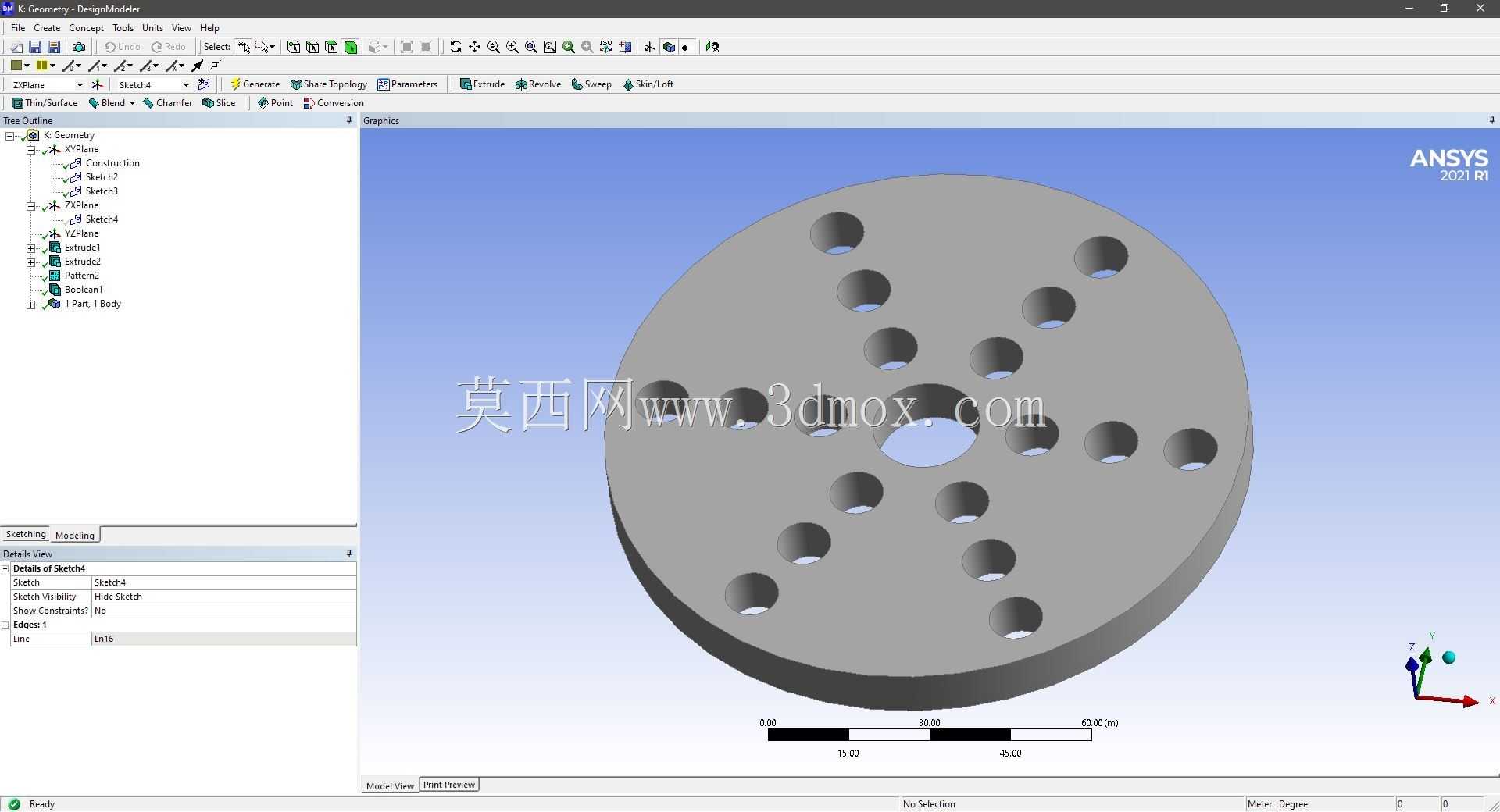Open the Help menu
Viewport: 1500px width, 812px height.
point(209,28)
